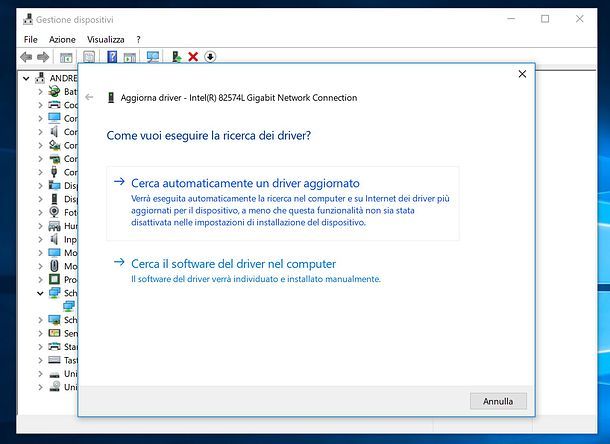Select the mouse icon in the device tree
This screenshot has width=610, height=444.
pyautogui.click(x=54, y=266)
